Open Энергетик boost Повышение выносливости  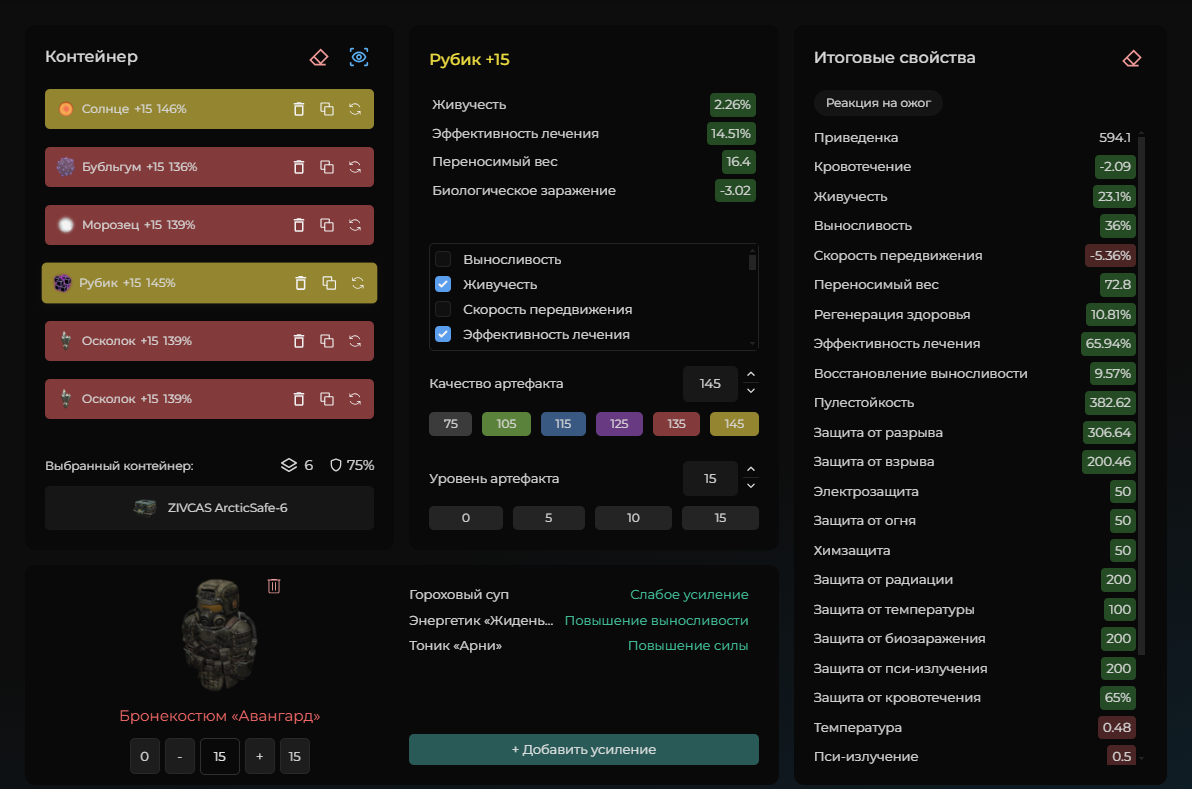click(656, 620)
